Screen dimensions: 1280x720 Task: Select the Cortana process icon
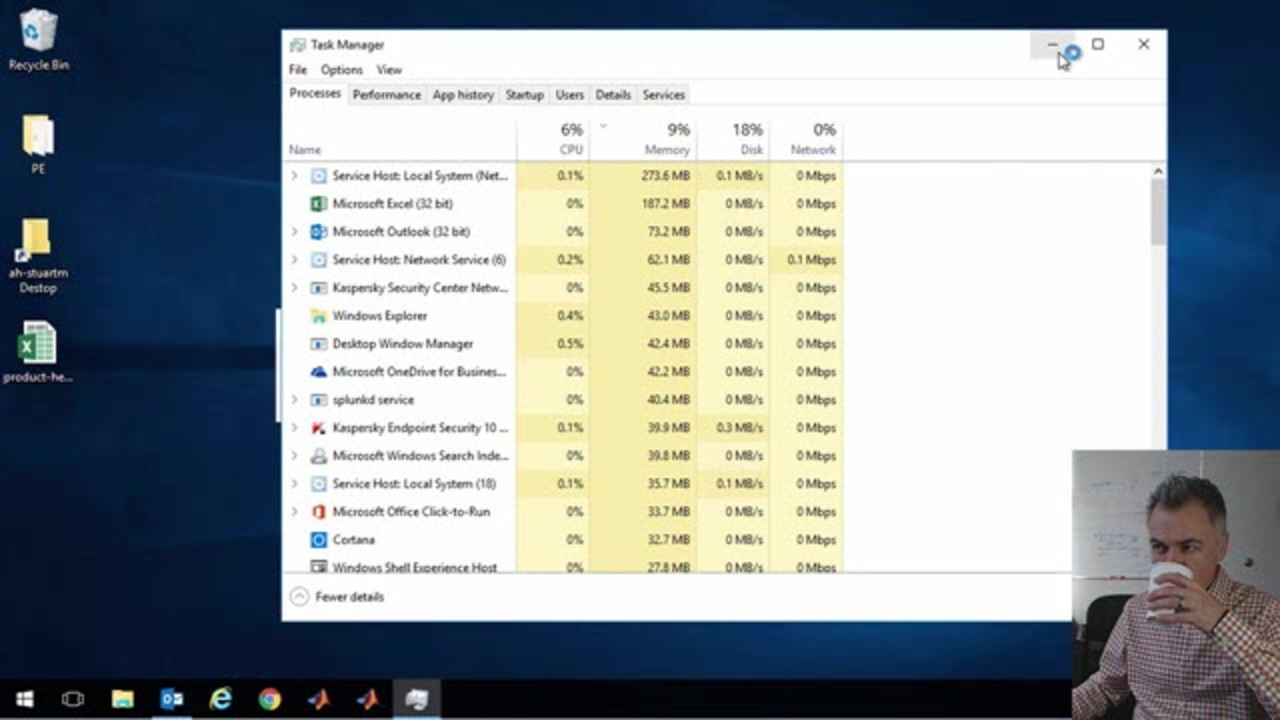click(318, 540)
